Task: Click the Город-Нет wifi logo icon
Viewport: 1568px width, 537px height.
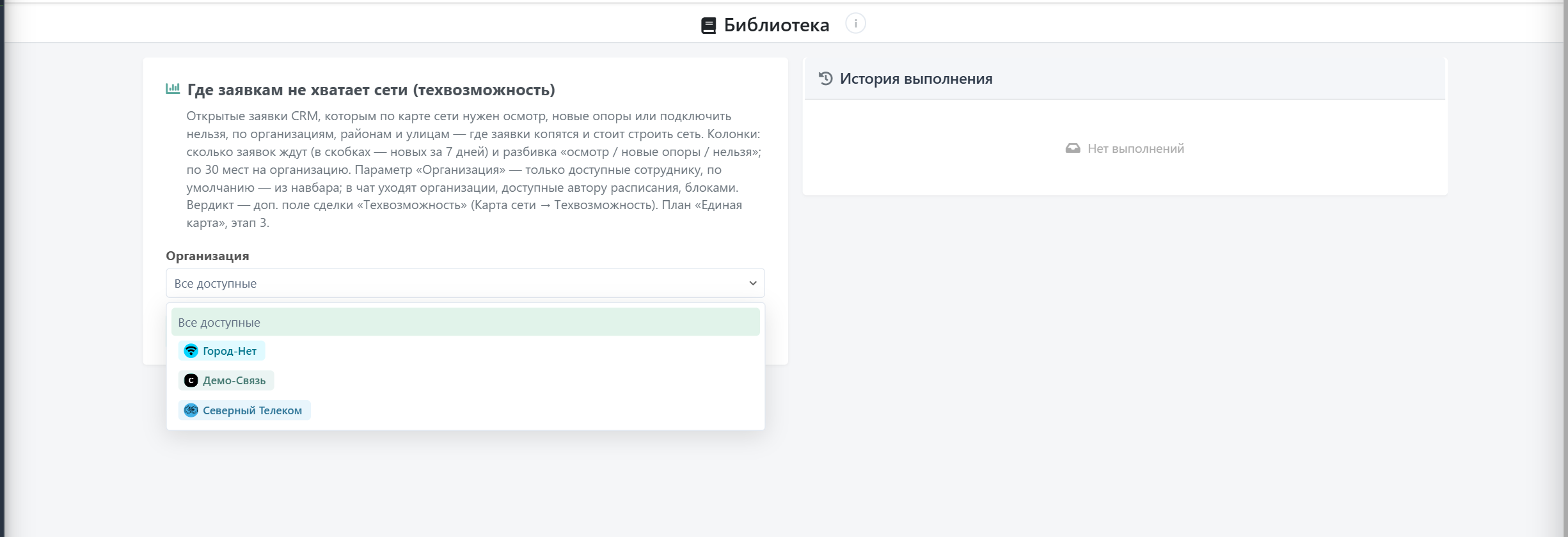Action: point(191,351)
